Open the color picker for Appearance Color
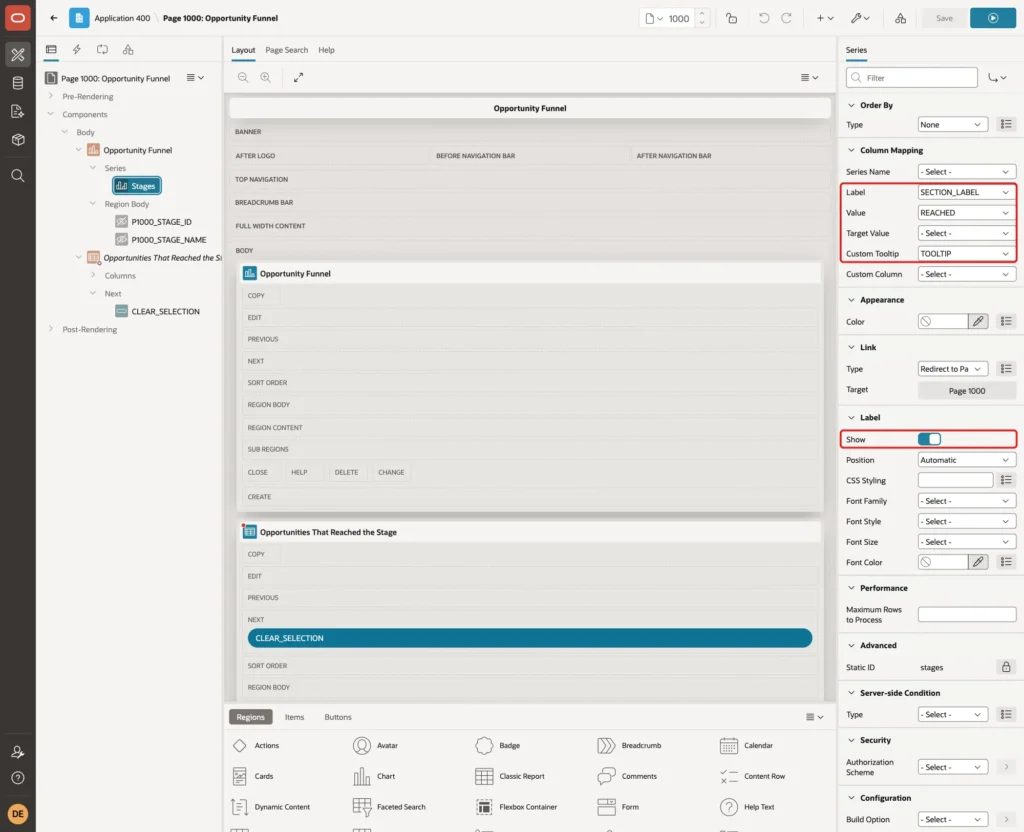Viewport: 1024px width, 832px height. click(x=978, y=321)
